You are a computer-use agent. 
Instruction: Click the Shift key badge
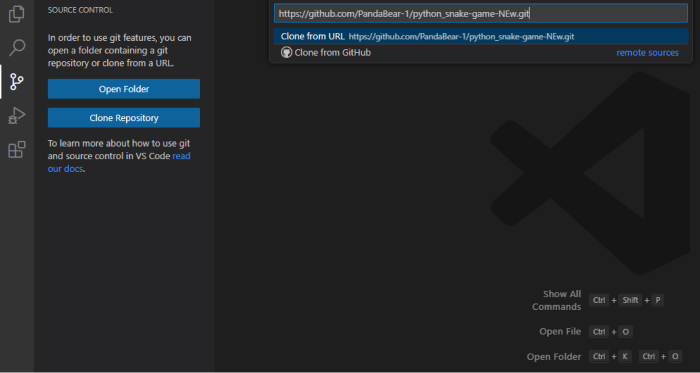630,300
